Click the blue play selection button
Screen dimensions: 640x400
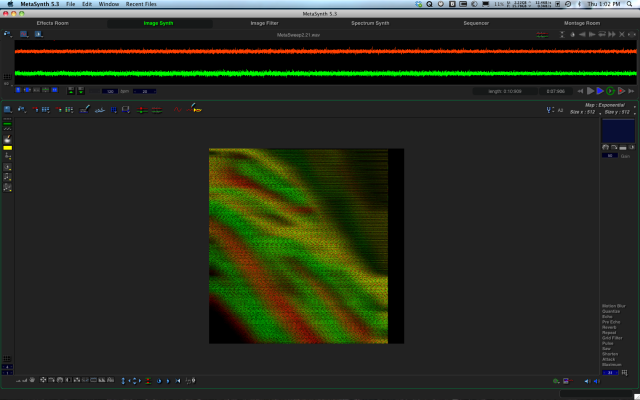(x=600, y=91)
